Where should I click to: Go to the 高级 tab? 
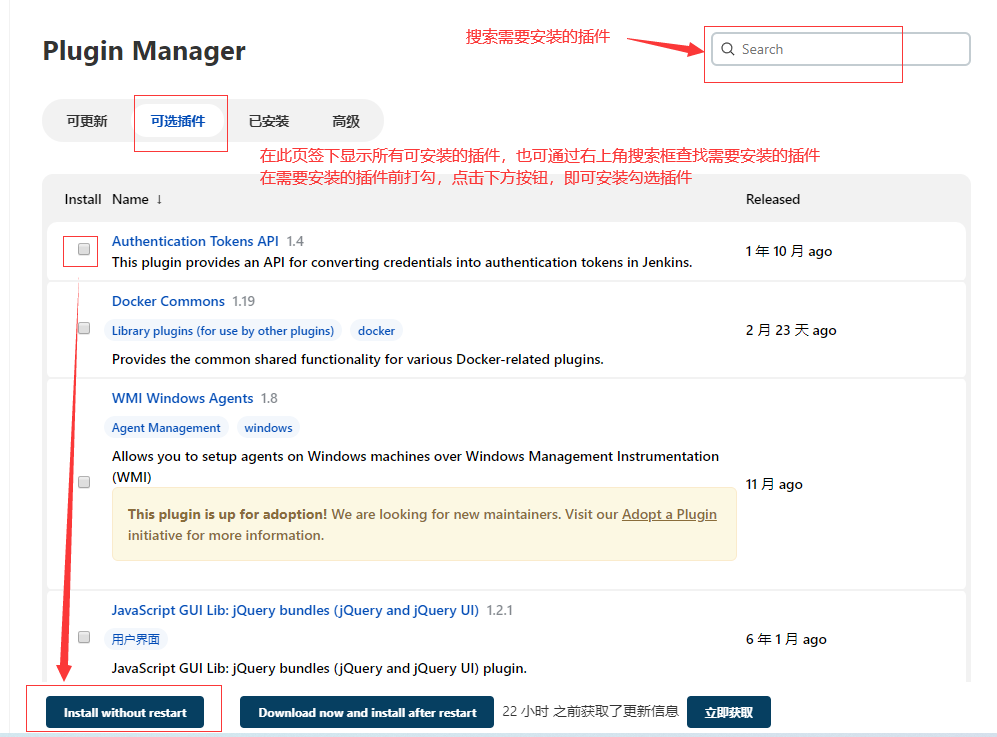[x=346, y=121]
